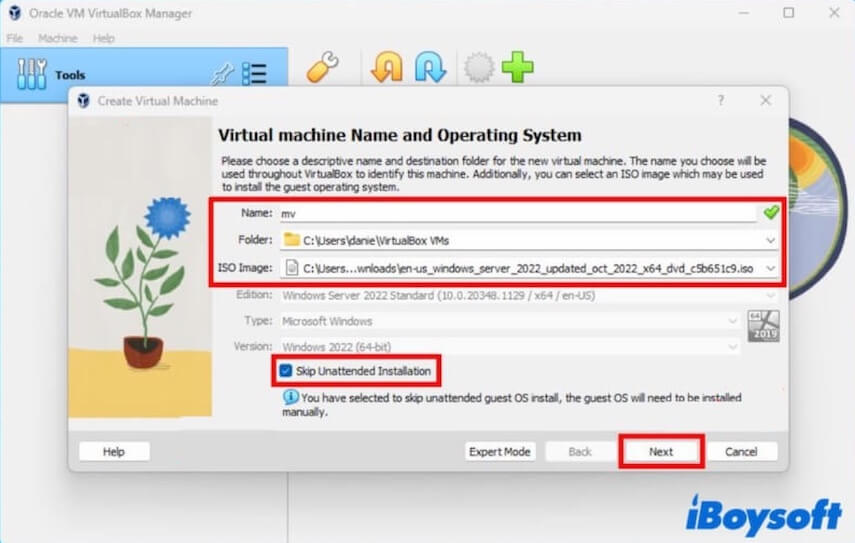Click the blue info icon below checkbox
This screenshot has height=543, width=855.
290,397
